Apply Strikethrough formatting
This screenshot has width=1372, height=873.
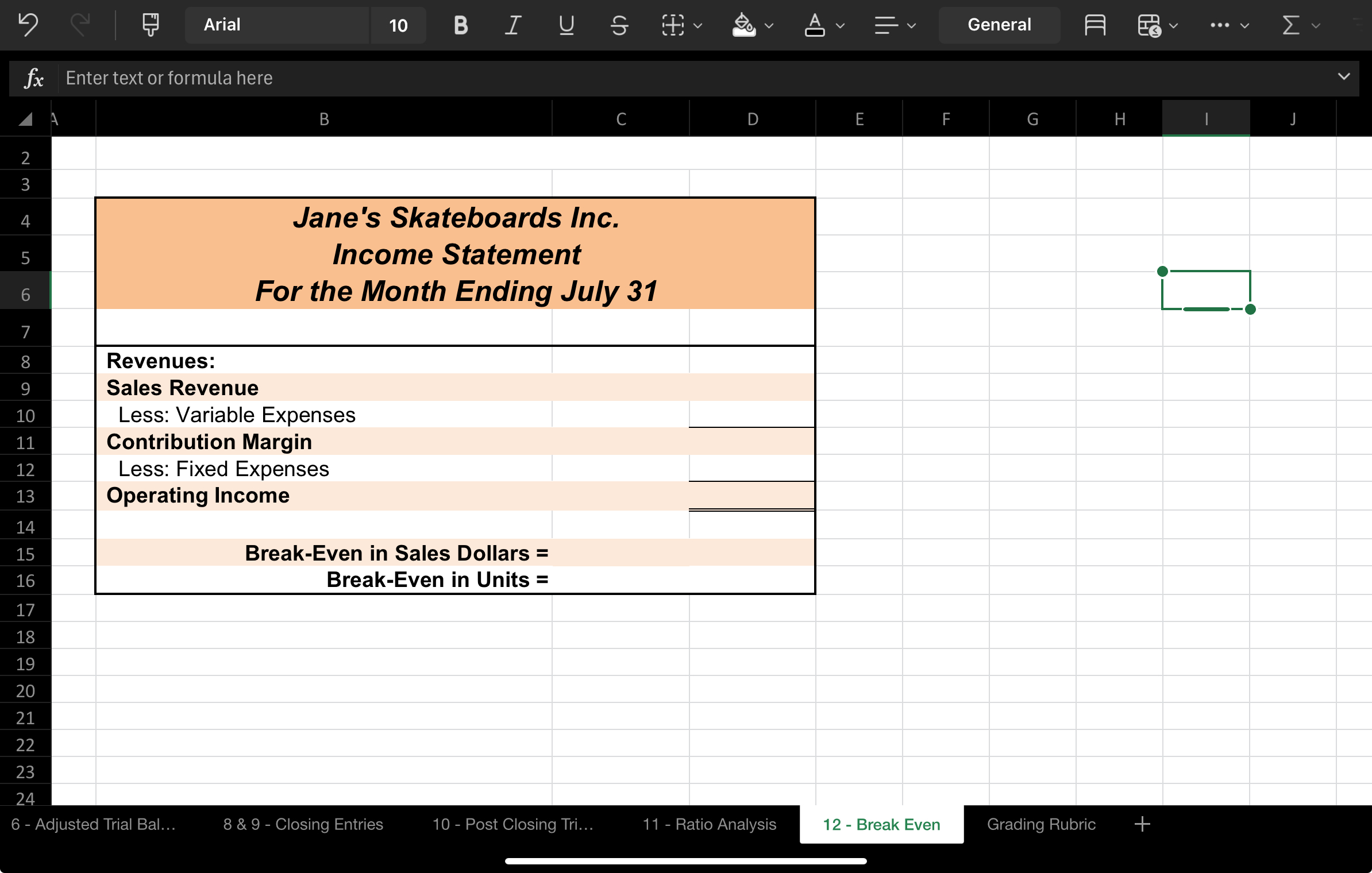(619, 25)
